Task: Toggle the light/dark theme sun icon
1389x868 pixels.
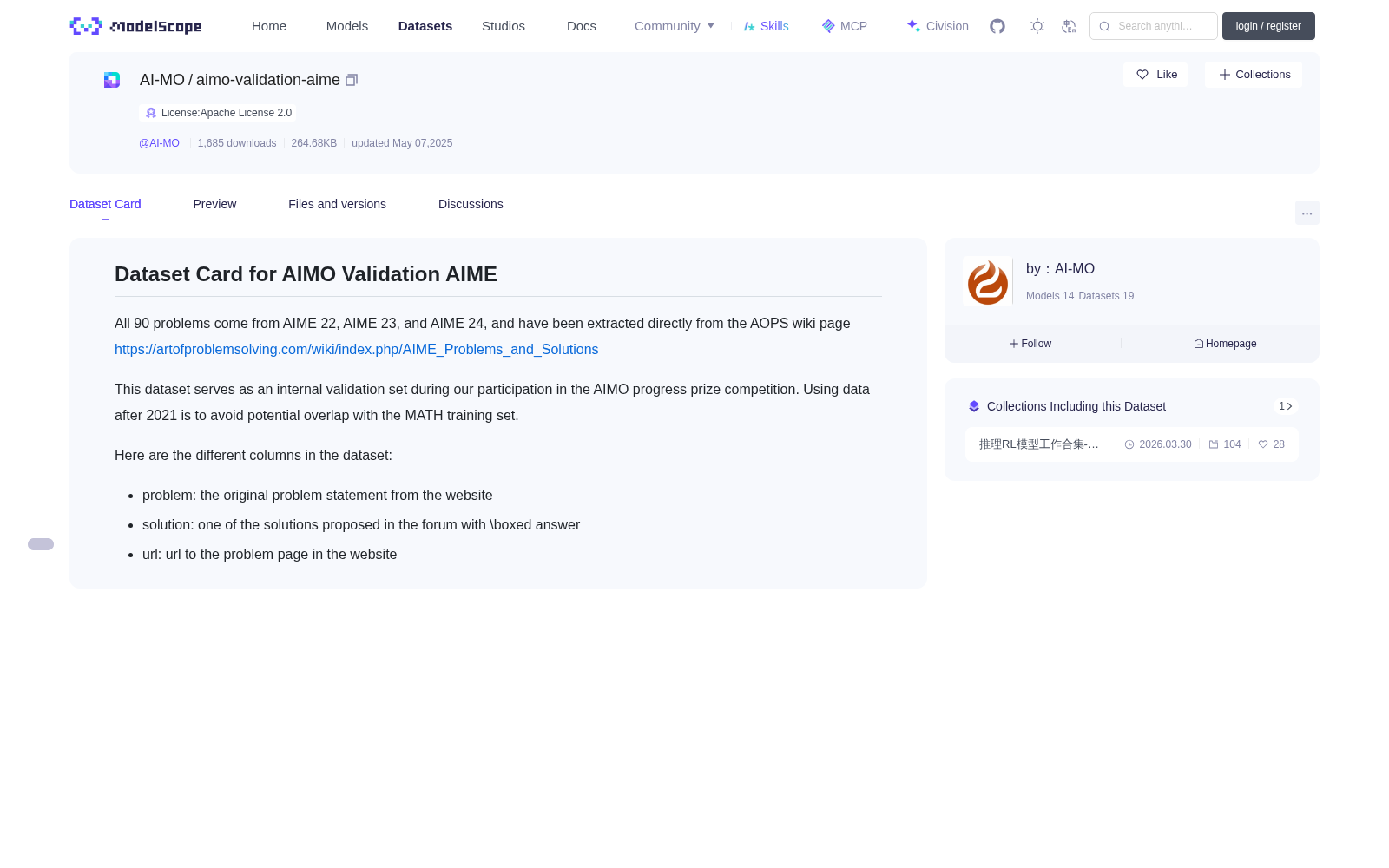Action: coord(1037,26)
